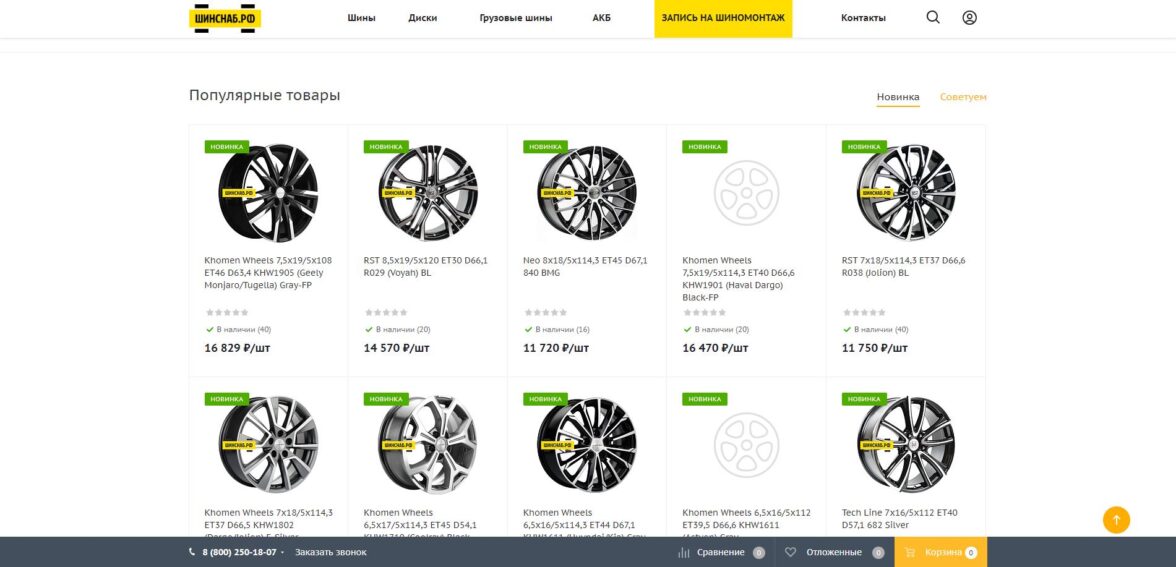Click the ЗАПИСЬ НА ШИНОМОНТАЖ button

click(x=723, y=19)
